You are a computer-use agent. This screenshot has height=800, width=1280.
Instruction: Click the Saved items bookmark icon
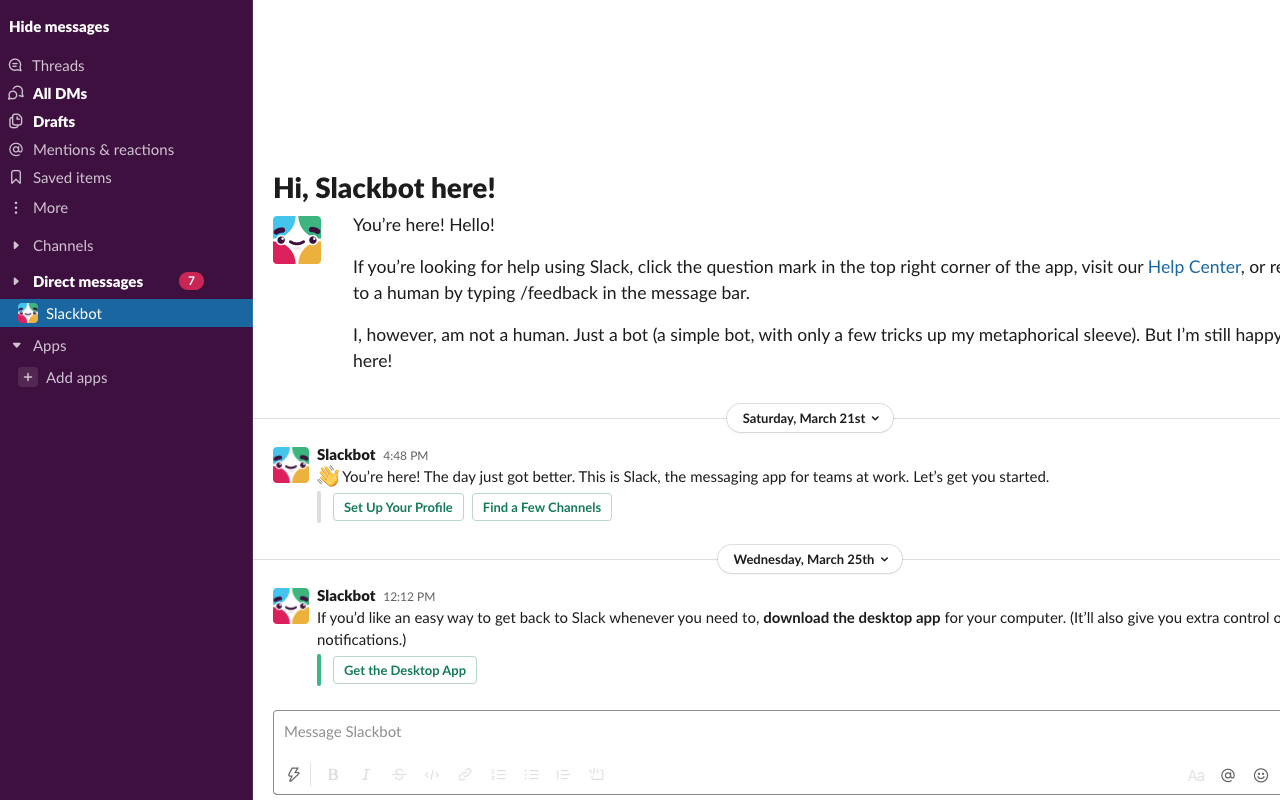pos(15,177)
